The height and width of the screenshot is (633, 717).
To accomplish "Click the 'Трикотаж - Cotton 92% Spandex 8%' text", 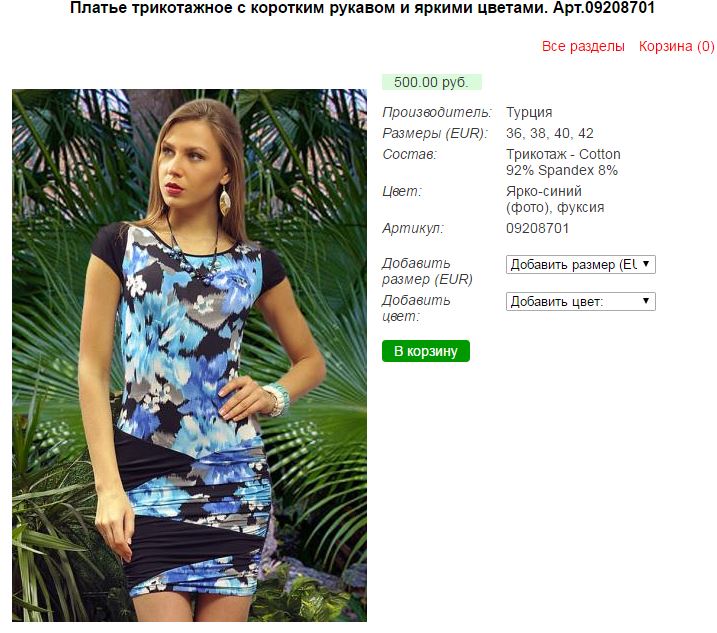I will click(x=563, y=162).
